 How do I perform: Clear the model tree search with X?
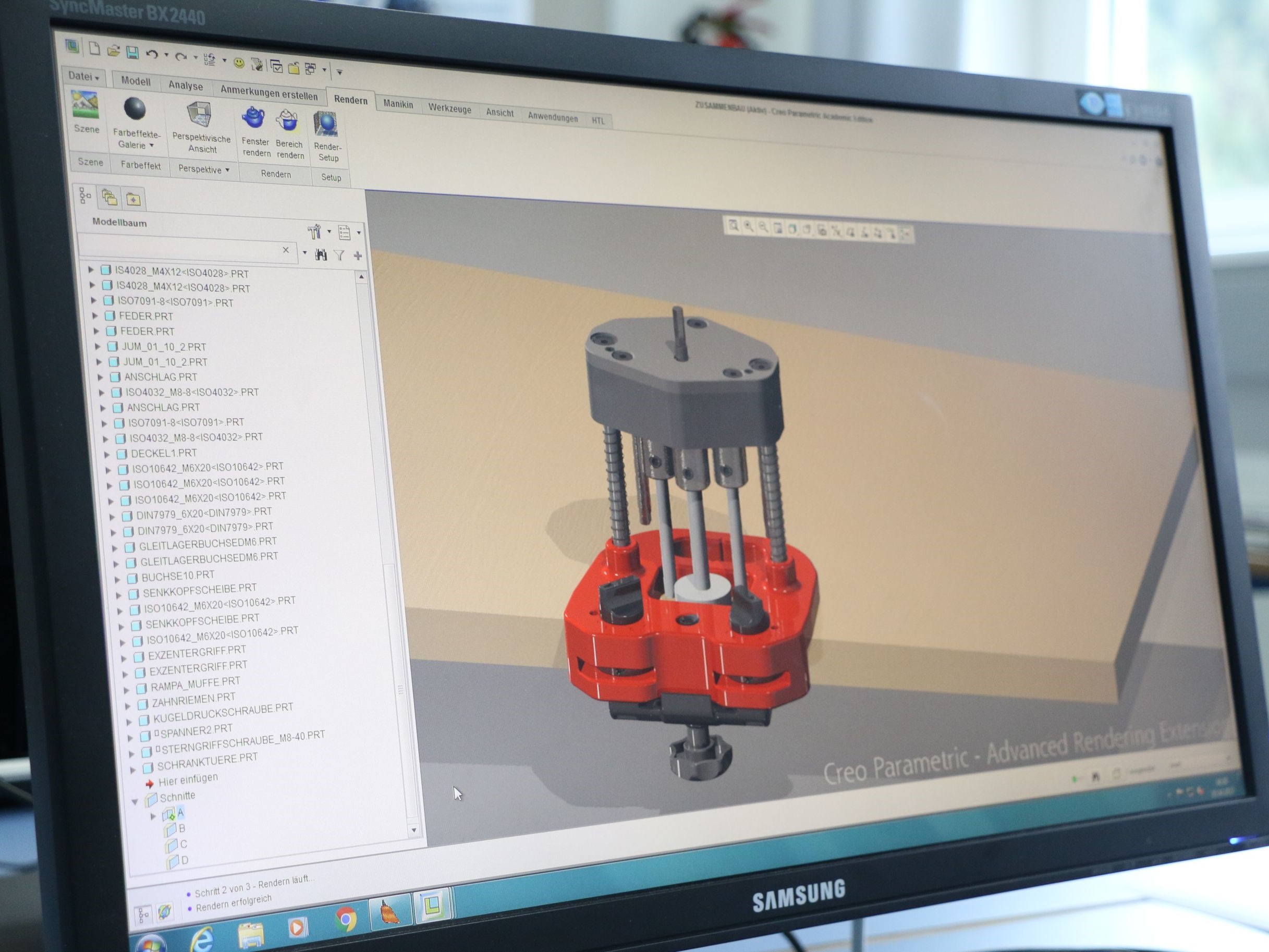(x=286, y=250)
